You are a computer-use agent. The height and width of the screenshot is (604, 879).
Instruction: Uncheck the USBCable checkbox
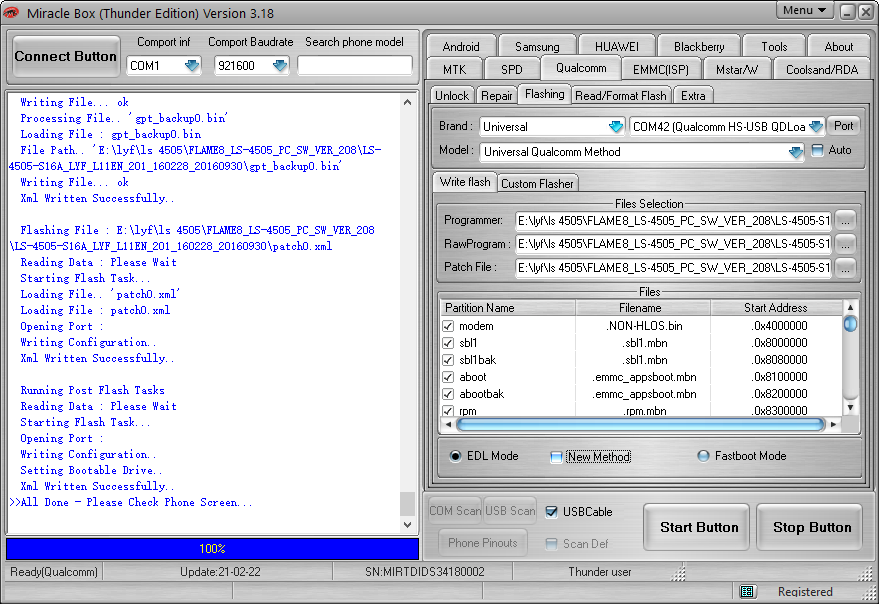pos(551,512)
